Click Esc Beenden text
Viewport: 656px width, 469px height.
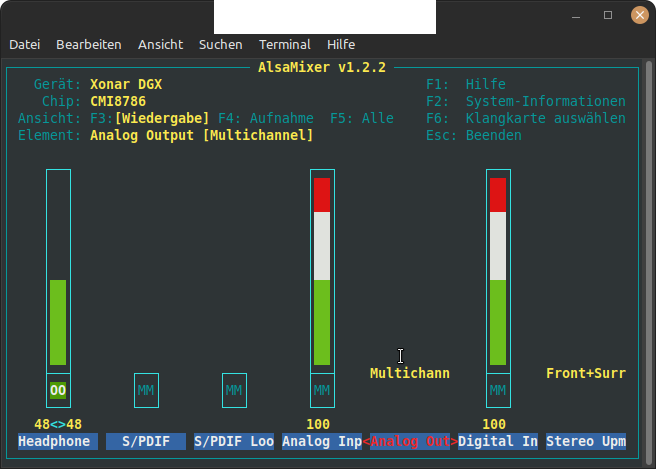click(x=474, y=135)
